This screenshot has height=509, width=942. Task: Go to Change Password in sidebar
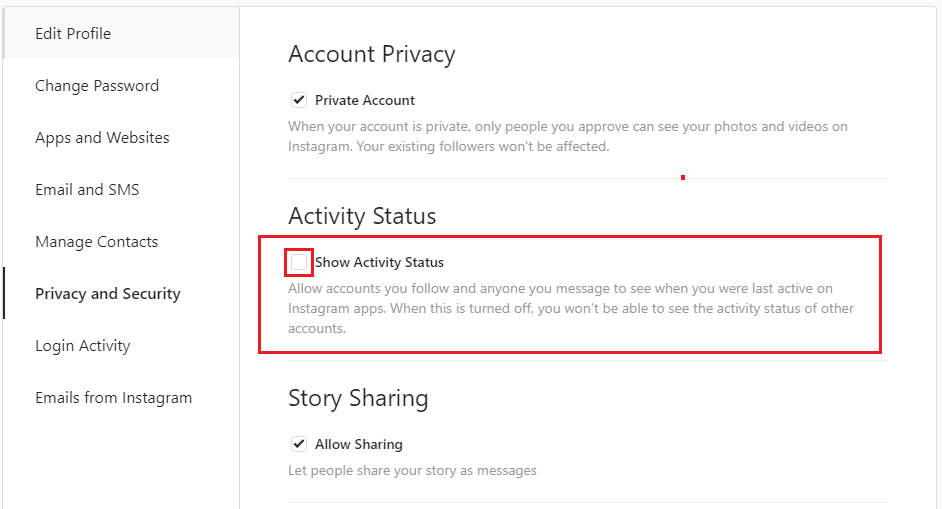[97, 86]
